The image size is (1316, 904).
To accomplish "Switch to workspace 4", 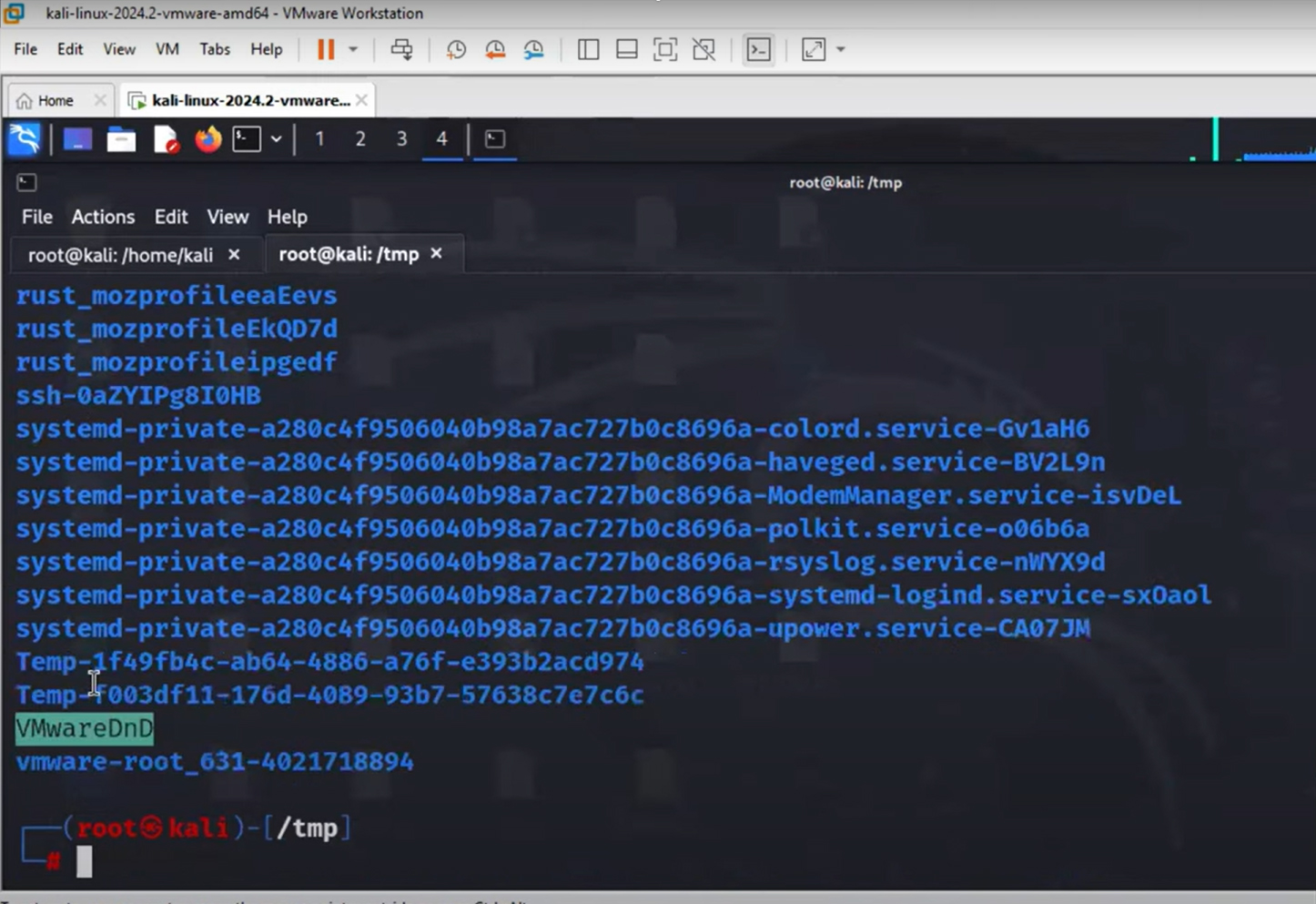I will pyautogui.click(x=442, y=139).
